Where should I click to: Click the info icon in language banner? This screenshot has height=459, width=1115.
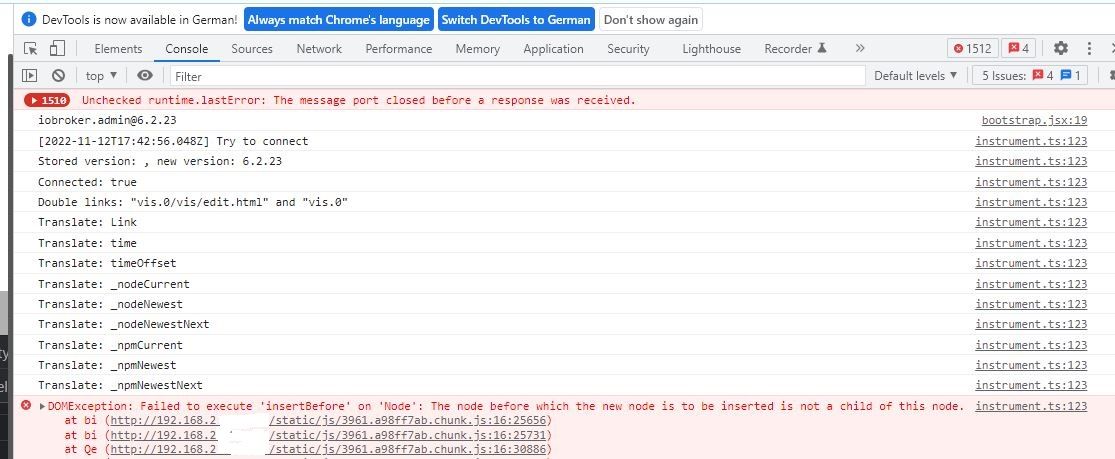[x=29, y=19]
